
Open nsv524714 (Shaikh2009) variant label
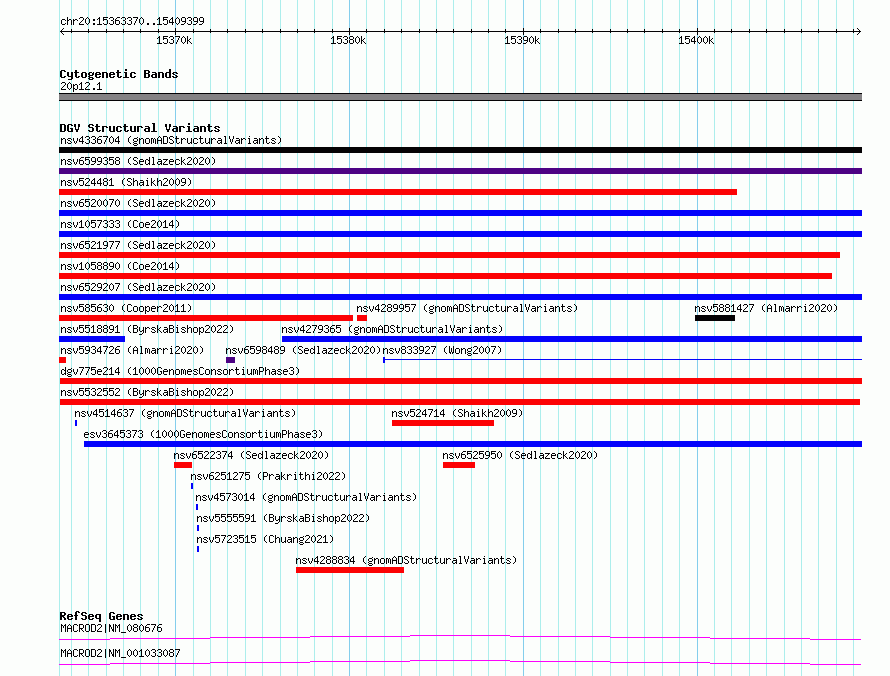tap(457, 413)
